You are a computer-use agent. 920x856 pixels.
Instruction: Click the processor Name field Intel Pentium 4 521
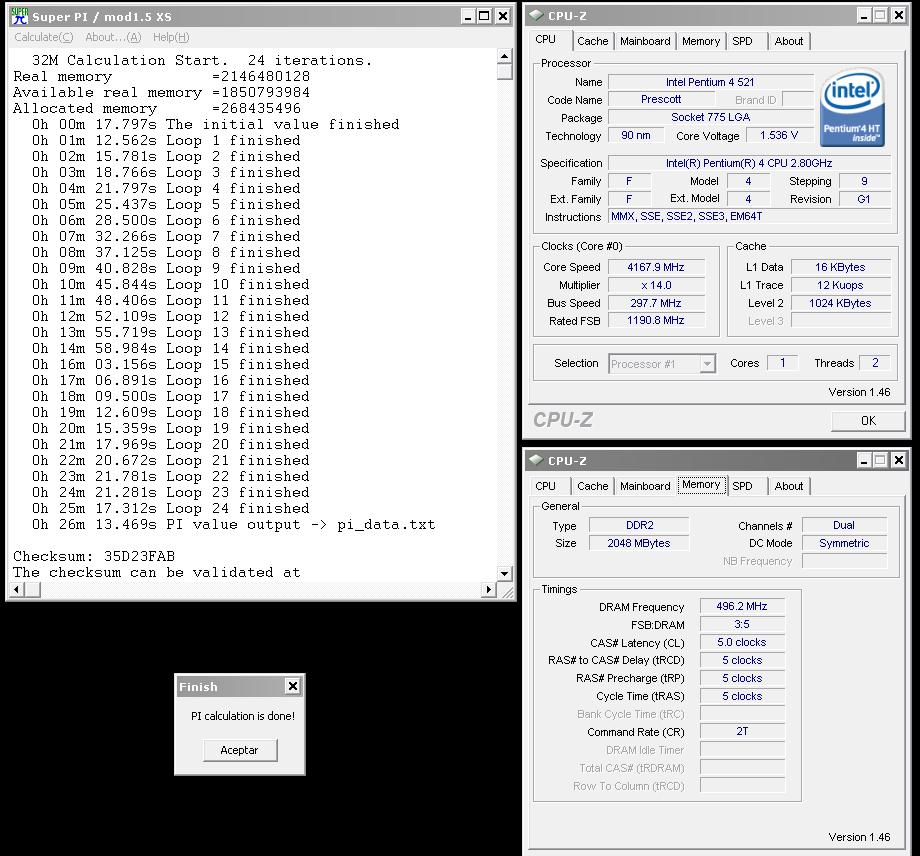point(711,82)
